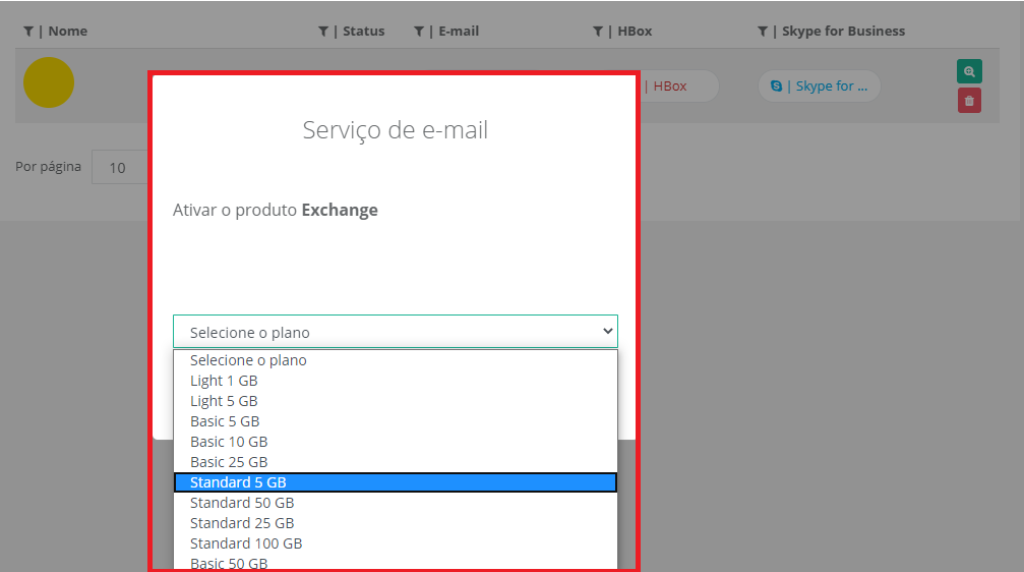Select the Basic 5 GB plan
This screenshot has height=572, width=1024.
(395, 421)
